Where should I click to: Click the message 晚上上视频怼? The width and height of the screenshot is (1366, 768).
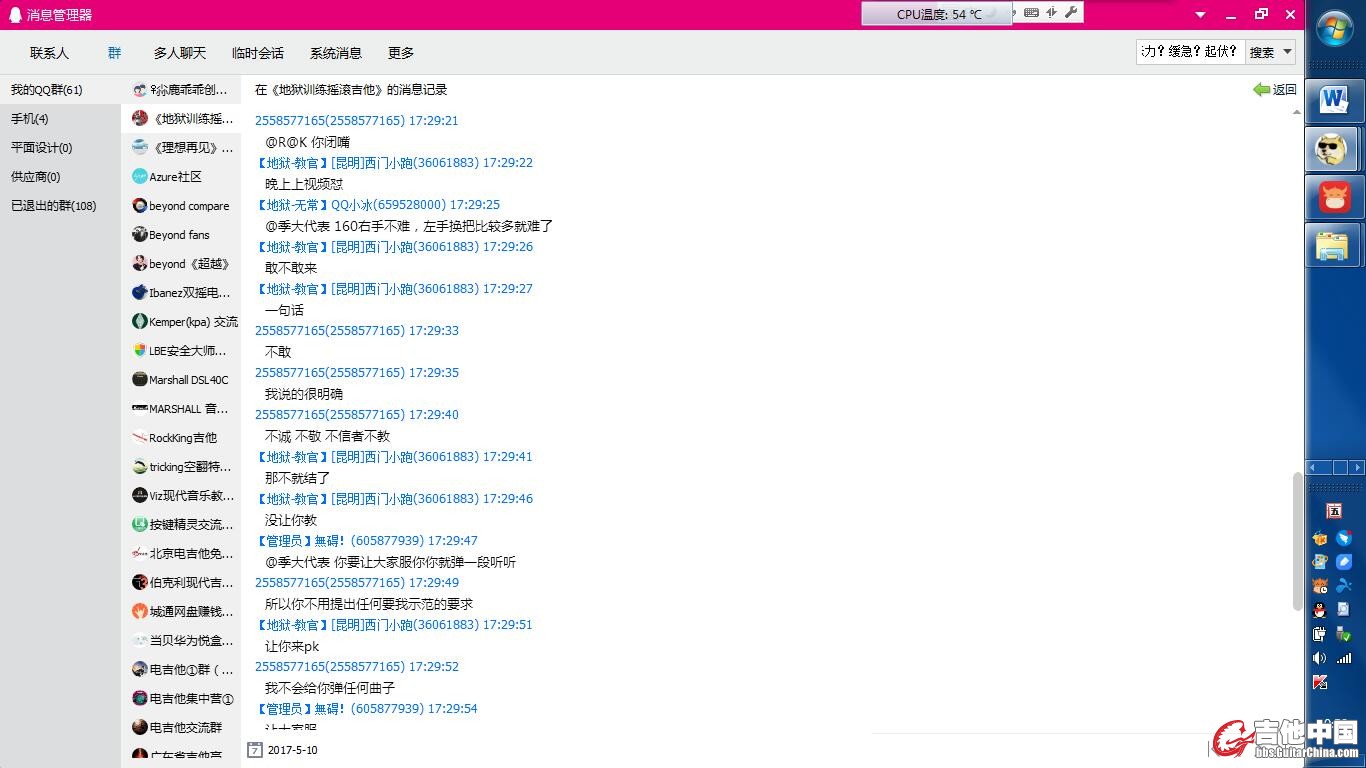(x=304, y=184)
